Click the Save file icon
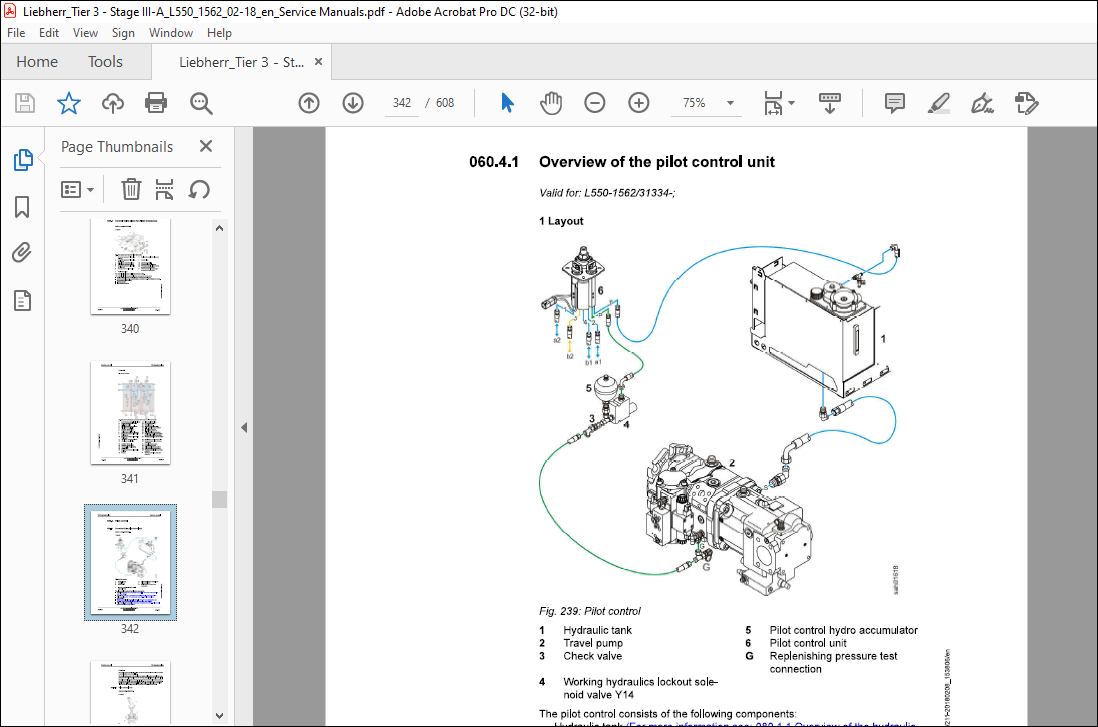1098x727 pixels. point(25,103)
